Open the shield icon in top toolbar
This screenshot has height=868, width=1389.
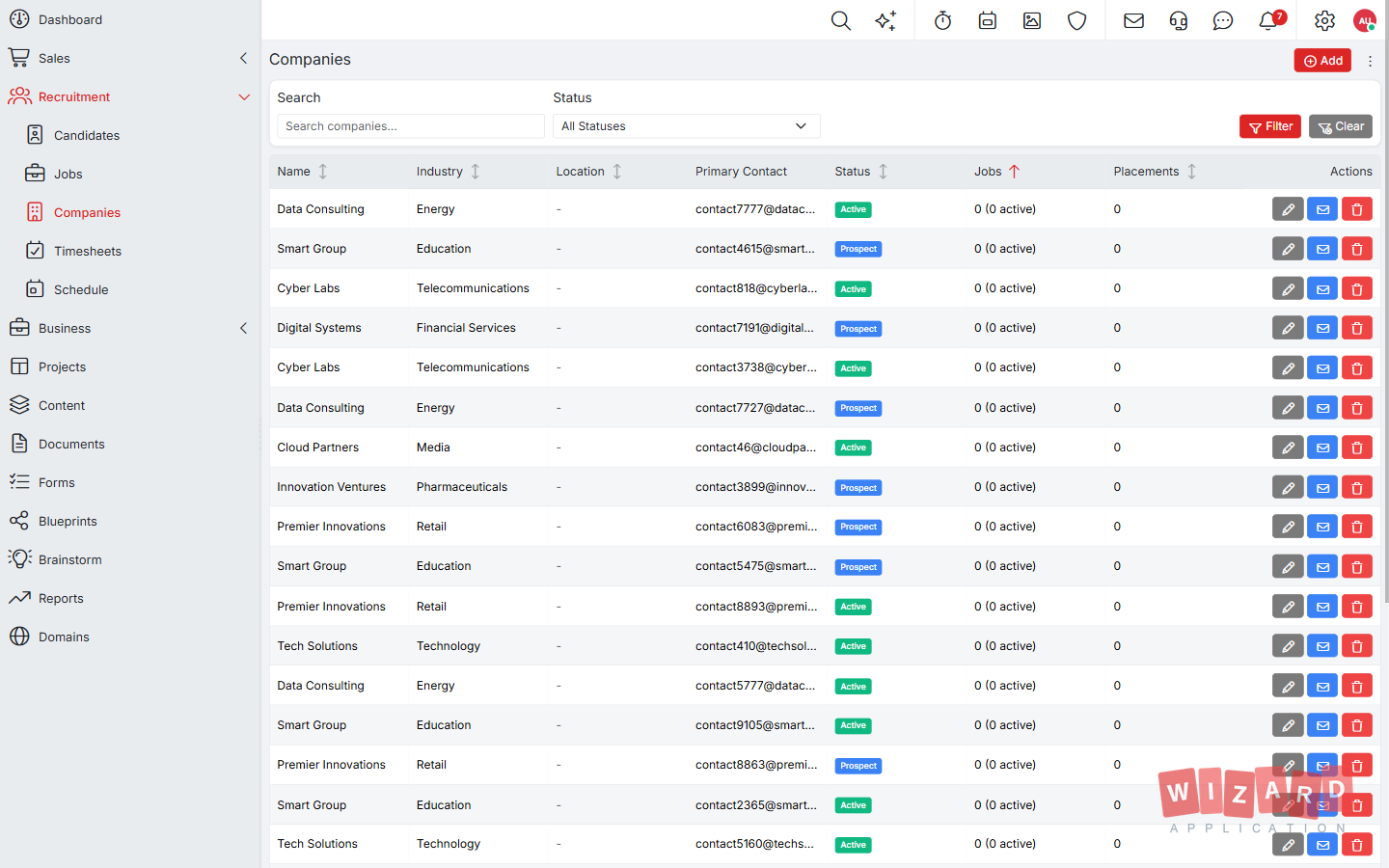point(1077,20)
